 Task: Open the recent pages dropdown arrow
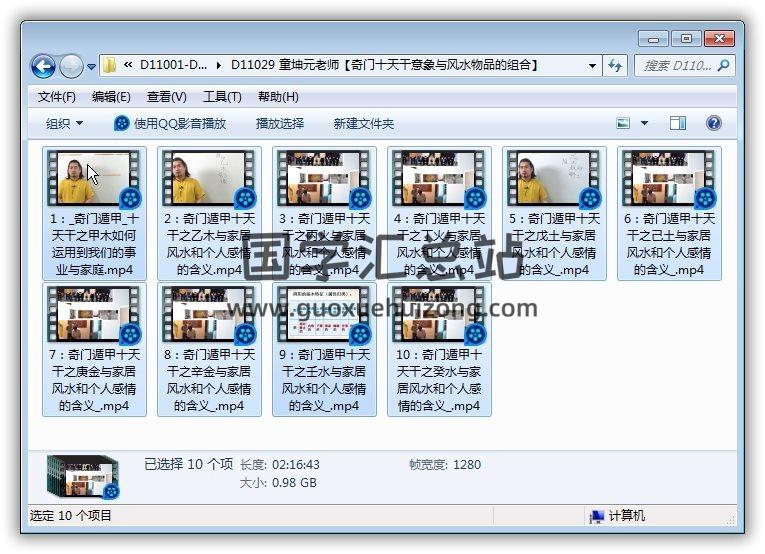tap(91, 66)
